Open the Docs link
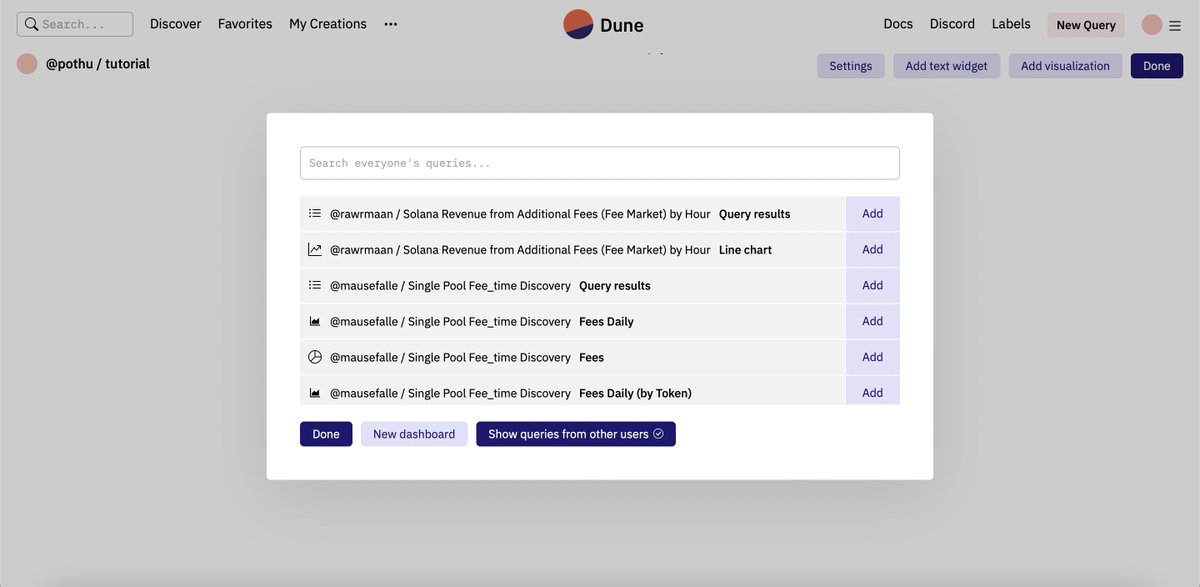This screenshot has height=587, width=1200. point(898,24)
